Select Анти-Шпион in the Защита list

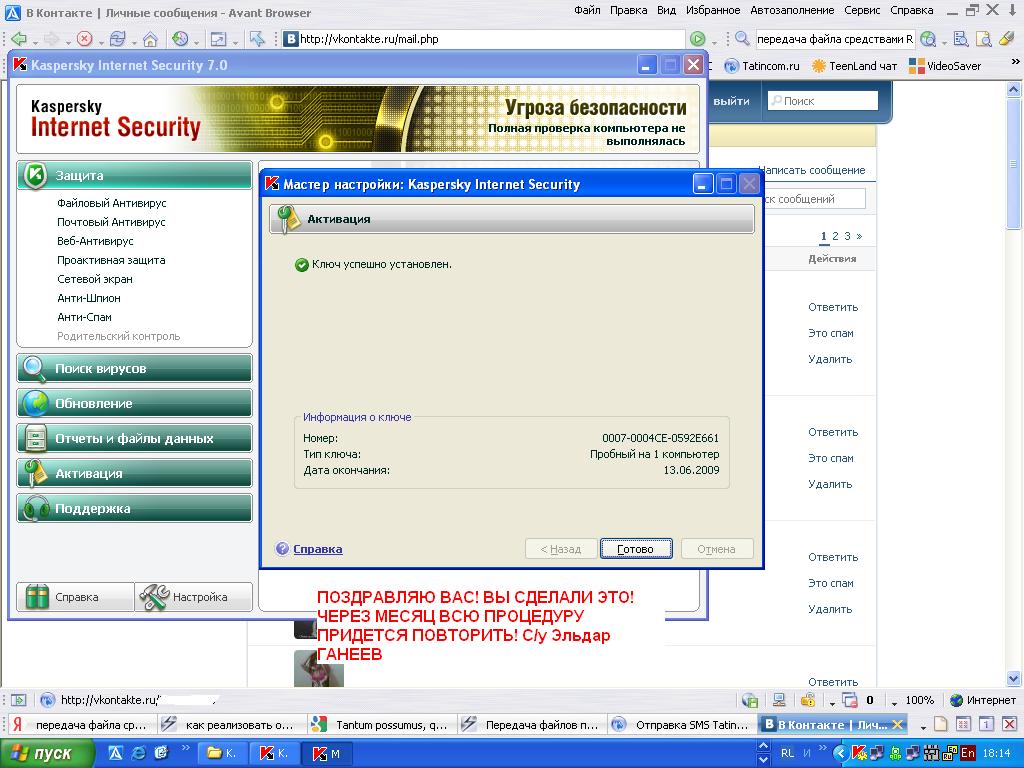point(89,298)
